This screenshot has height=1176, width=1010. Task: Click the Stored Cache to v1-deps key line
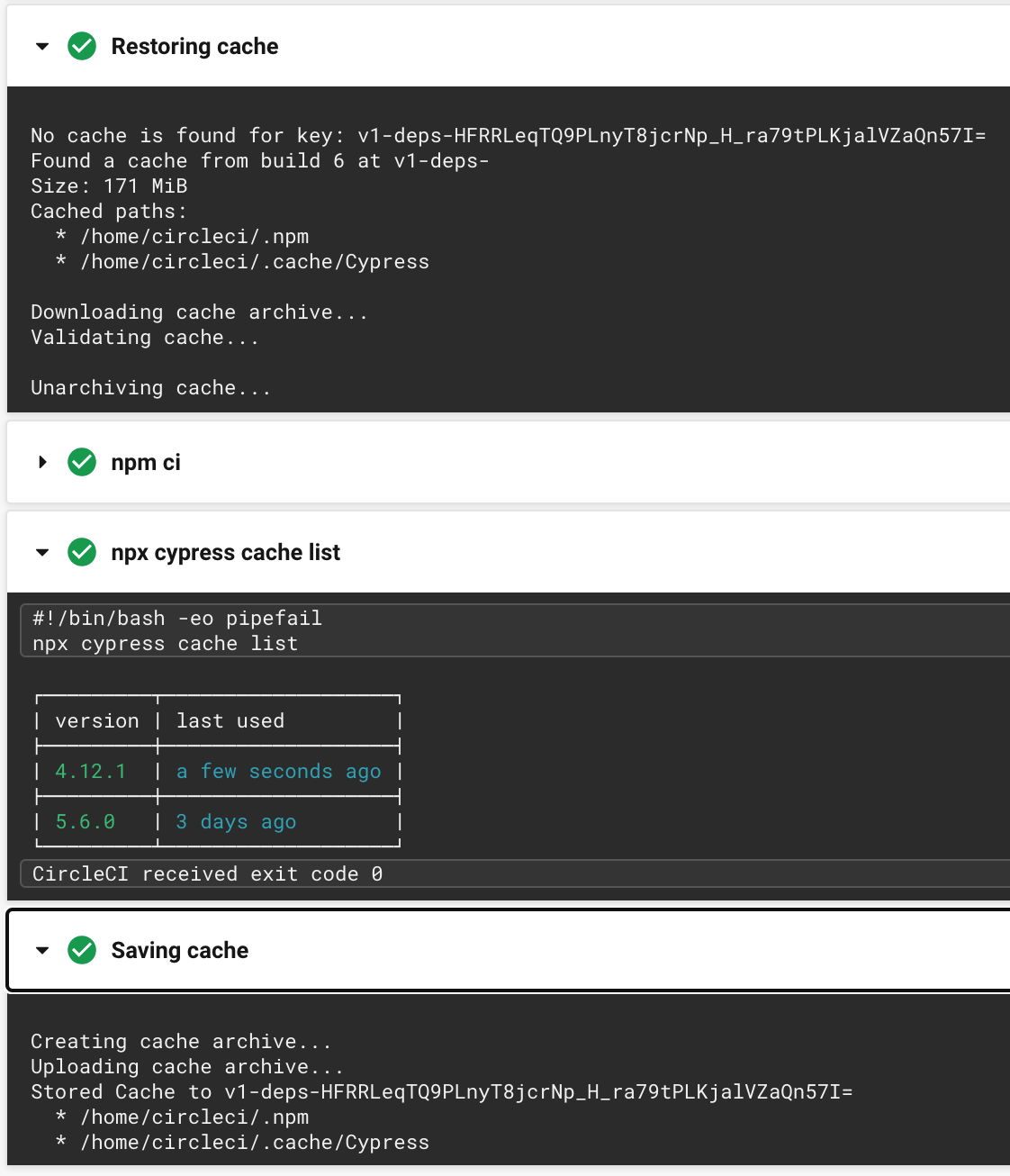pyautogui.click(x=442, y=1091)
